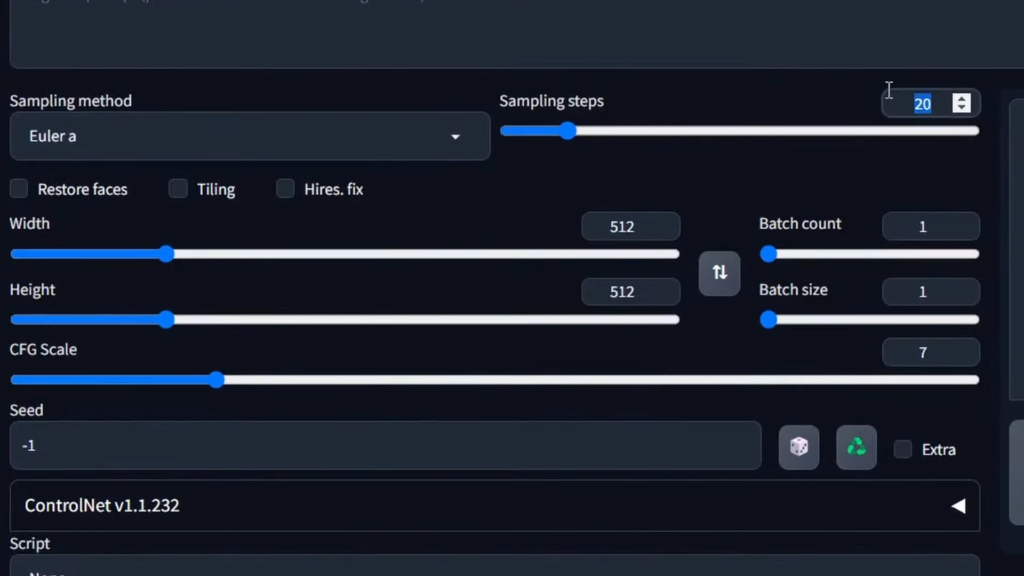This screenshot has height=576, width=1024.
Task: Click the Height value field showing 512
Action: [x=630, y=291]
